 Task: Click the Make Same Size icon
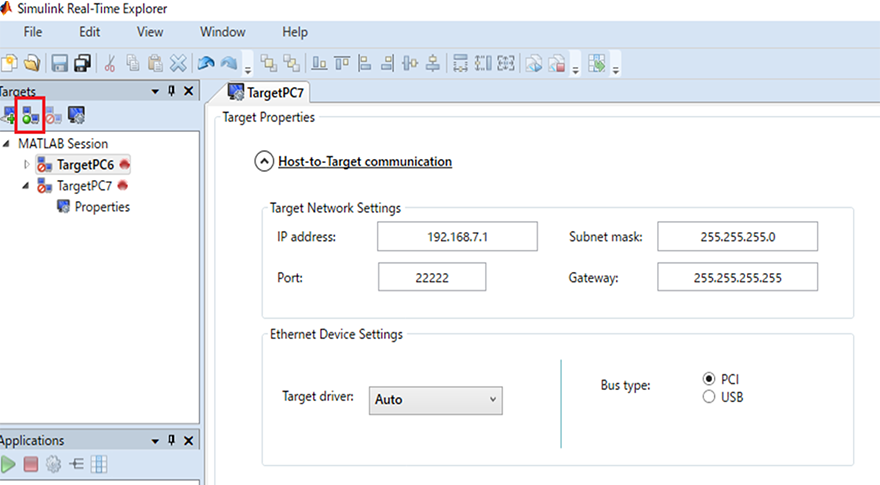pos(506,63)
